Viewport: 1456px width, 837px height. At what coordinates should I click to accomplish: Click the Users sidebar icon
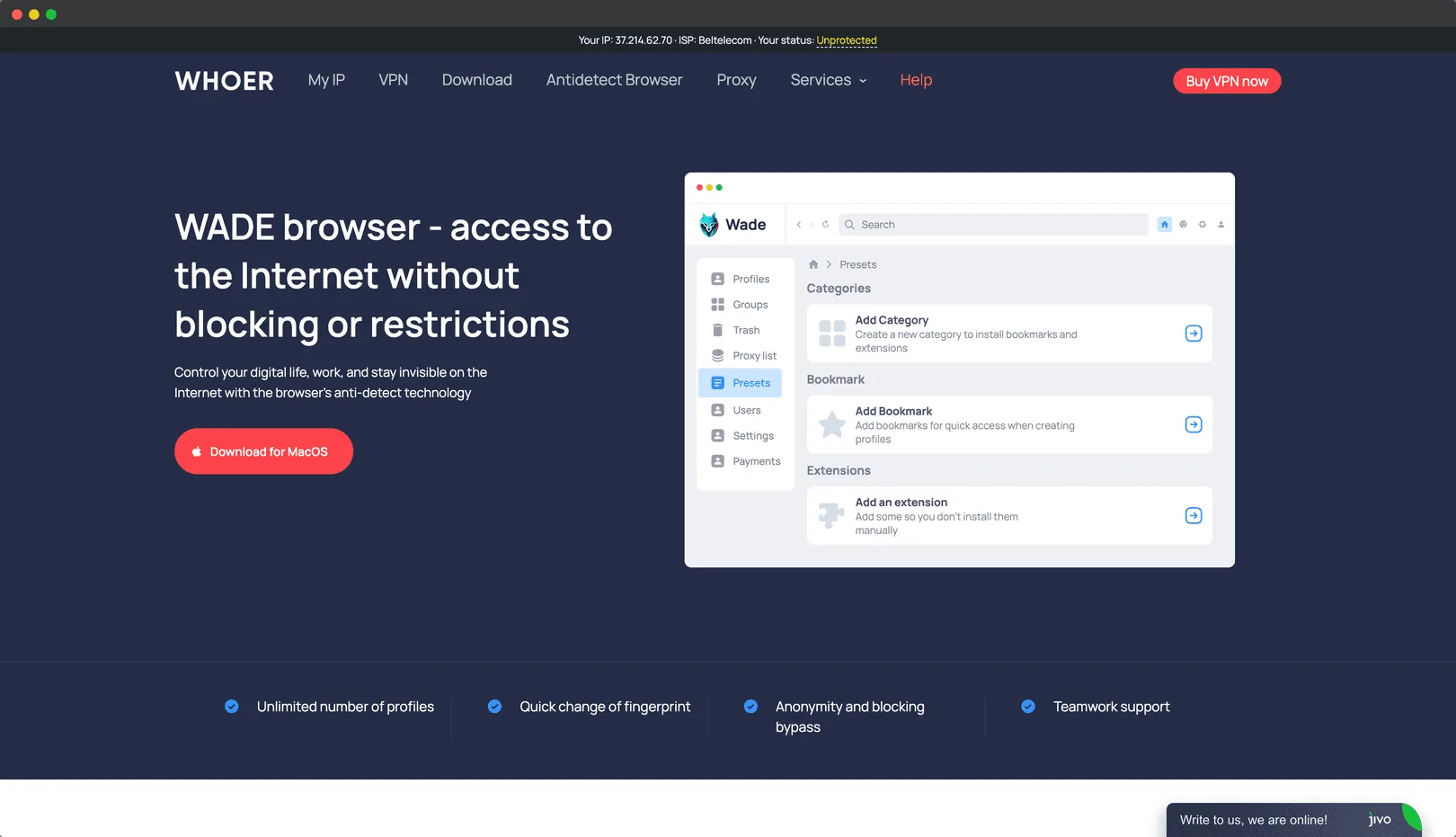pos(717,410)
